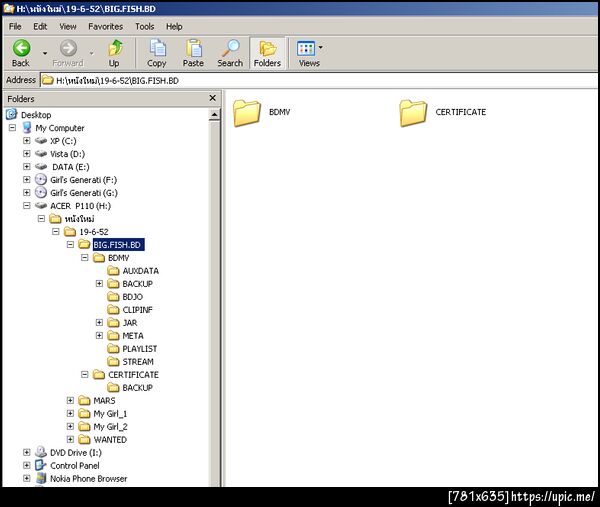Select the DVD Drive (I:) icon
Screen dimensions: 600x507
click(41, 452)
